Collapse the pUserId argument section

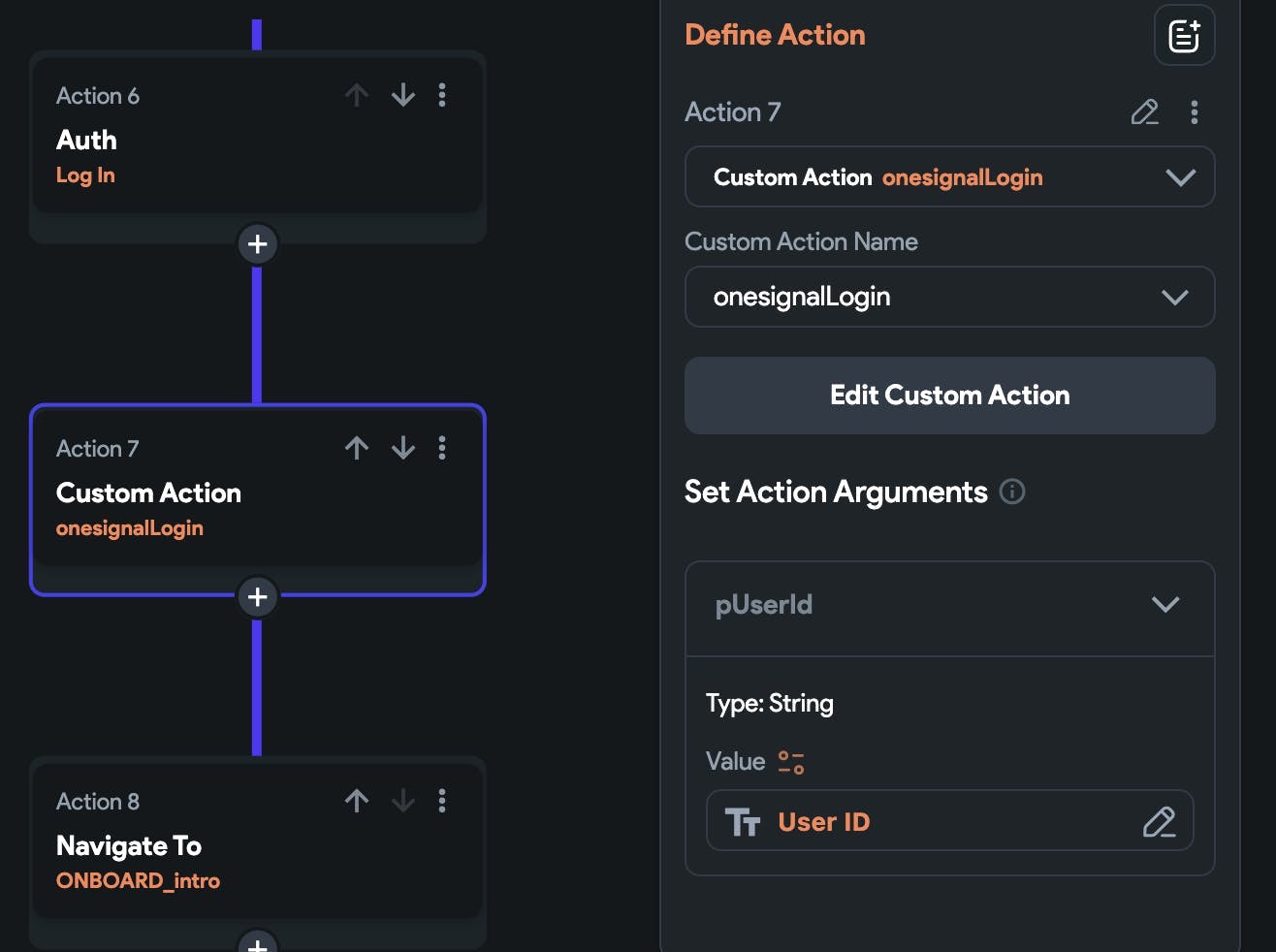1164,605
